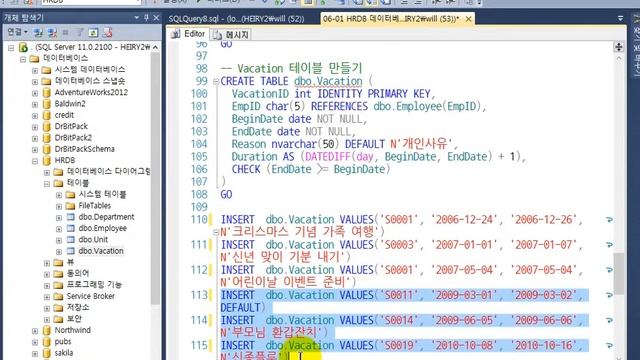Click the word-wrap arrow glyph on line 113
This screenshot has width=640, height=360.
click(x=609, y=296)
